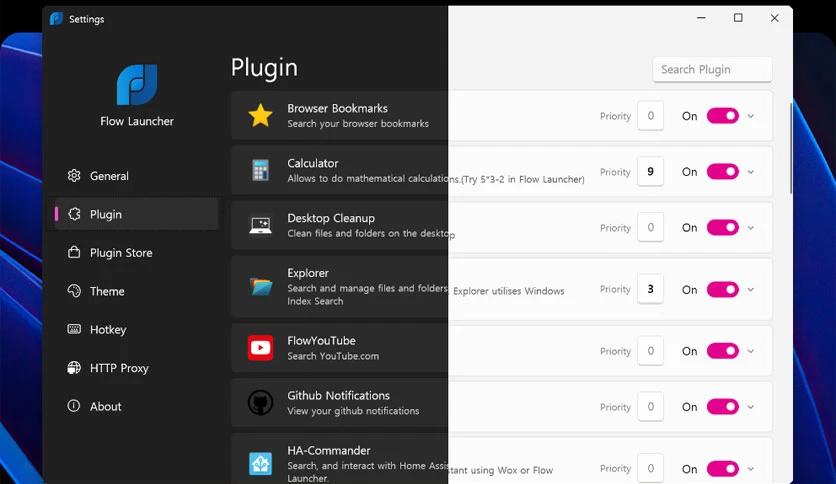
Task: Open Desktop Cleanup details with chevron
Action: 751,228
